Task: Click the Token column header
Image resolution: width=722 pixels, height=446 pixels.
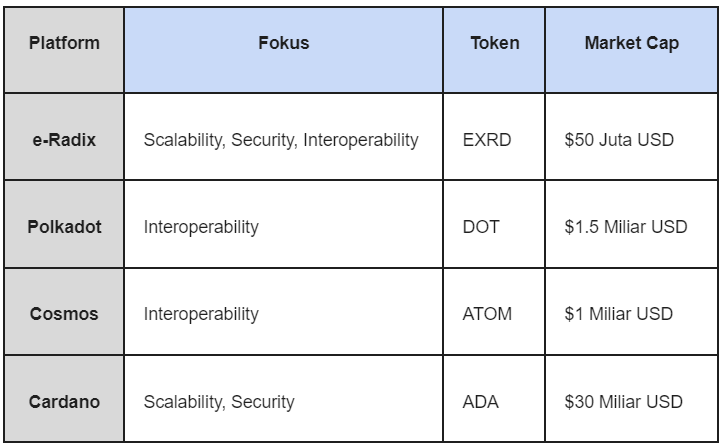Action: (x=494, y=50)
